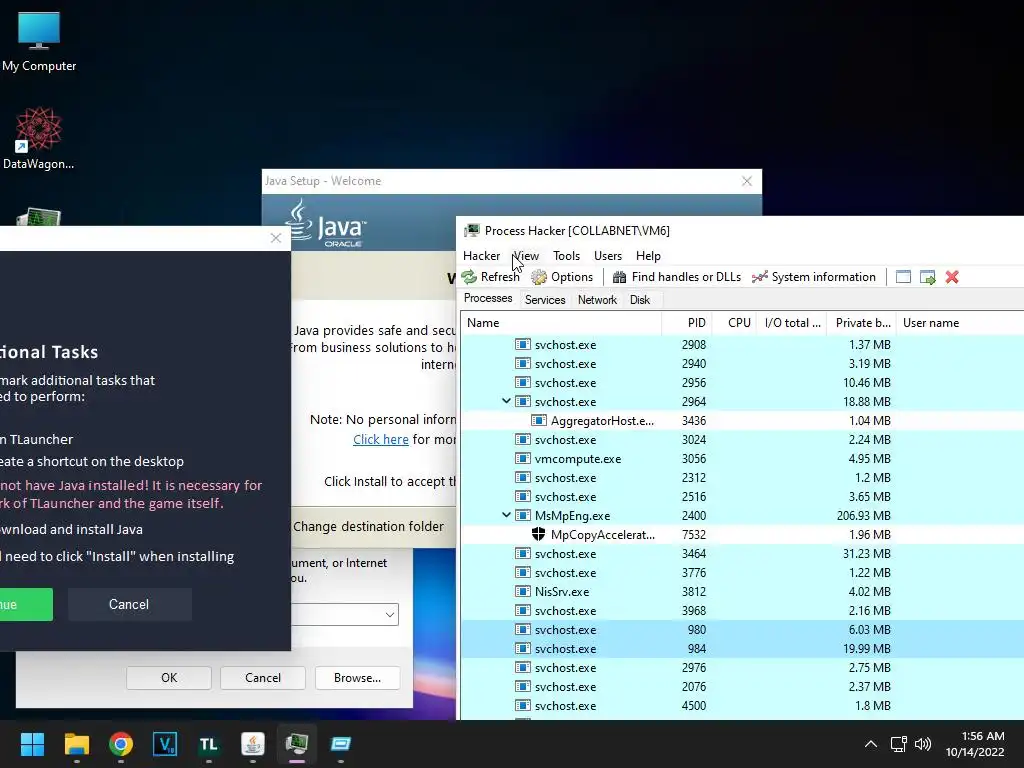Viewport: 1024px width, 768px height.
Task: Show hidden system tray icons
Action: pos(871,744)
